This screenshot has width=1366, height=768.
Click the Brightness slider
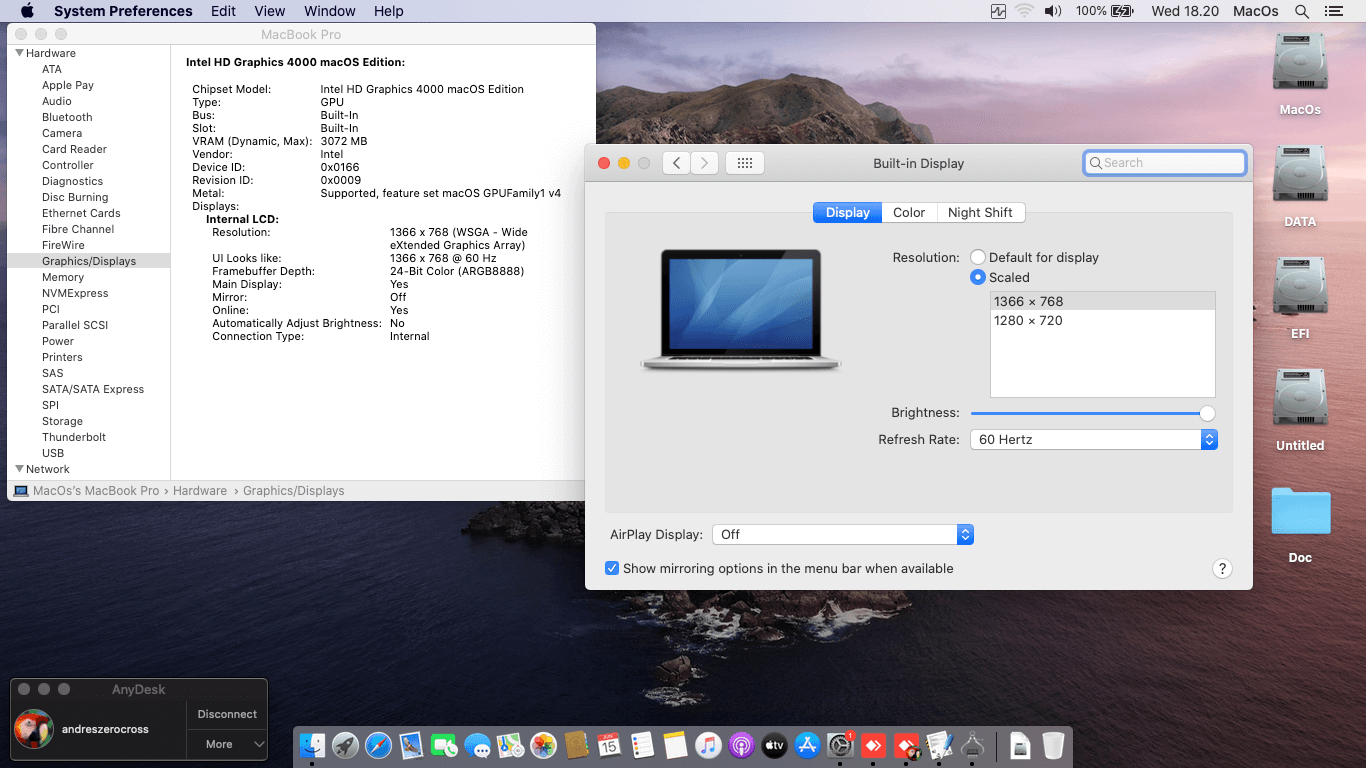(1094, 413)
